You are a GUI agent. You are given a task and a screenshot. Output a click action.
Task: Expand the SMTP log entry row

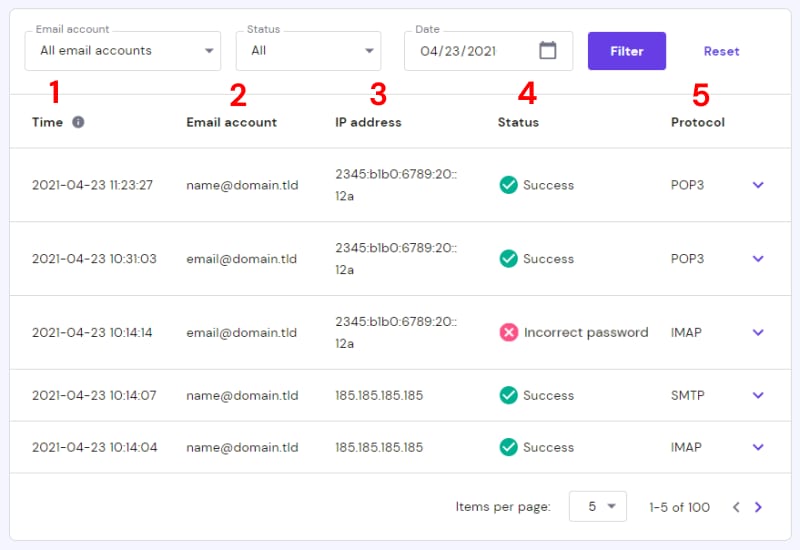click(758, 395)
